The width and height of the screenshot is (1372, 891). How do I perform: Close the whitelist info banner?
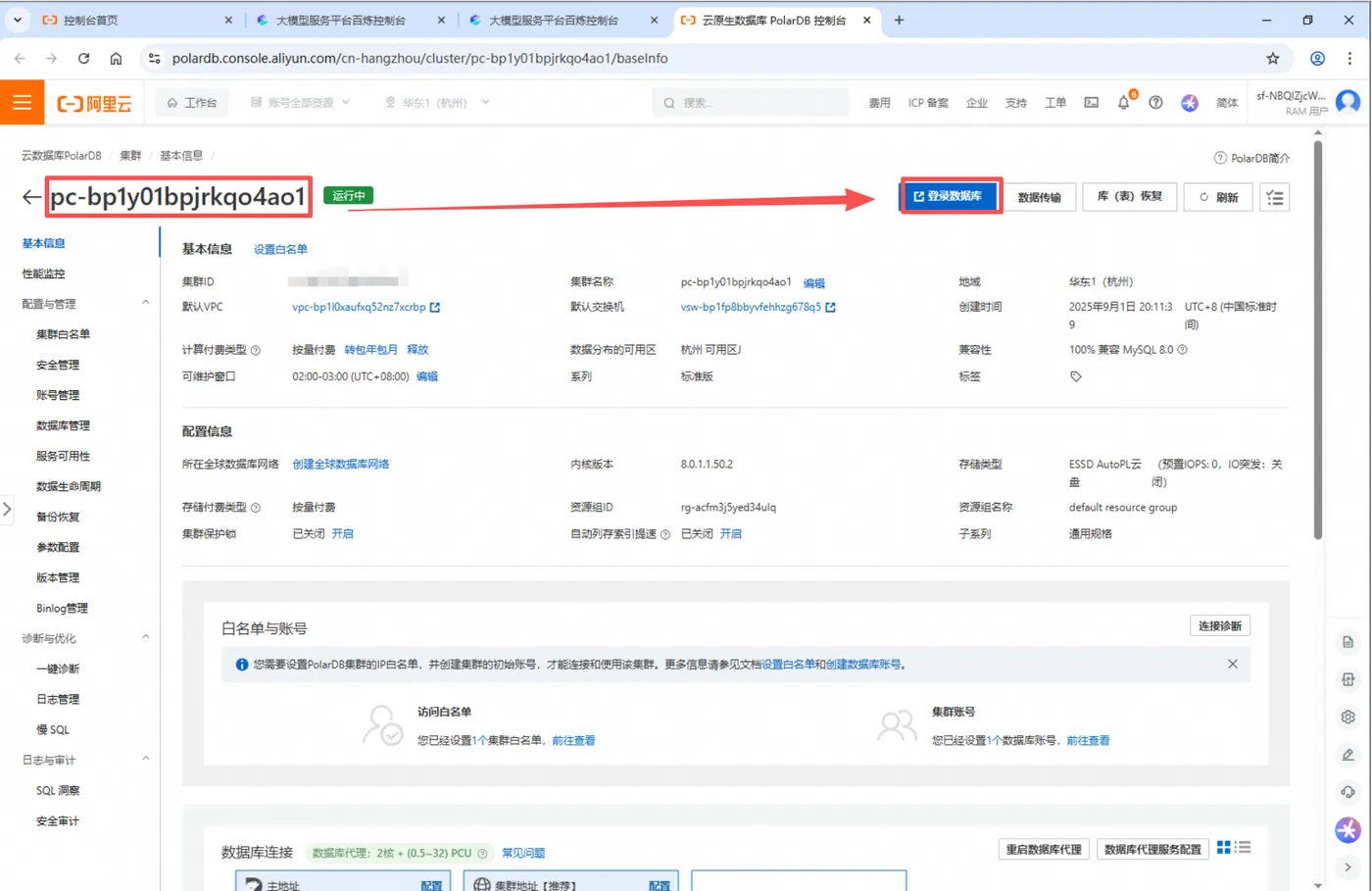[x=1233, y=664]
